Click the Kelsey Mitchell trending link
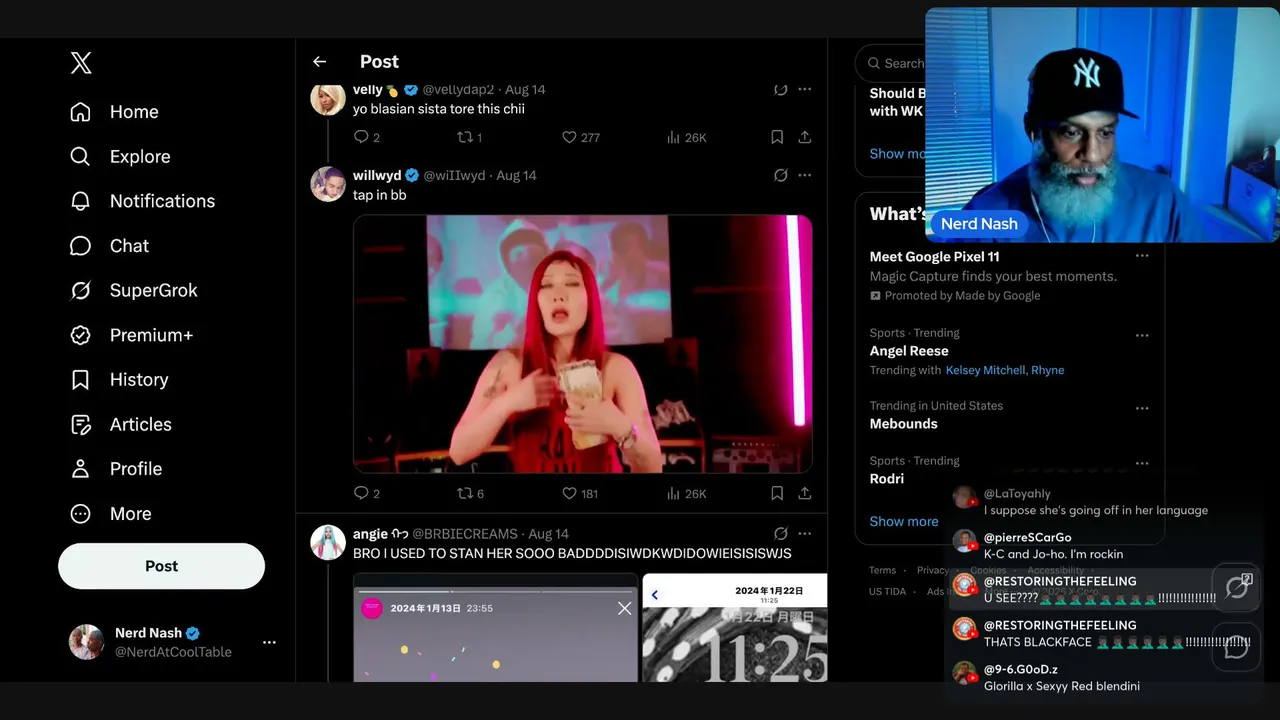Screen dimensions: 1280x720 pyautogui.click(x=986, y=370)
